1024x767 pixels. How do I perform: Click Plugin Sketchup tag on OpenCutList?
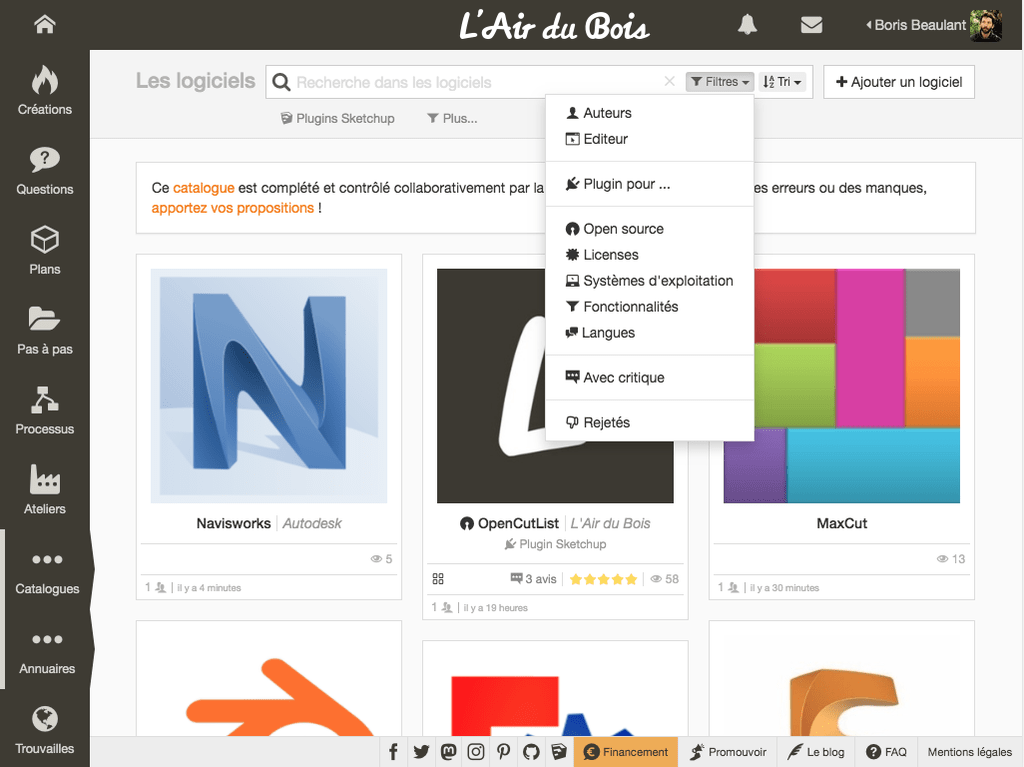pyautogui.click(x=555, y=544)
